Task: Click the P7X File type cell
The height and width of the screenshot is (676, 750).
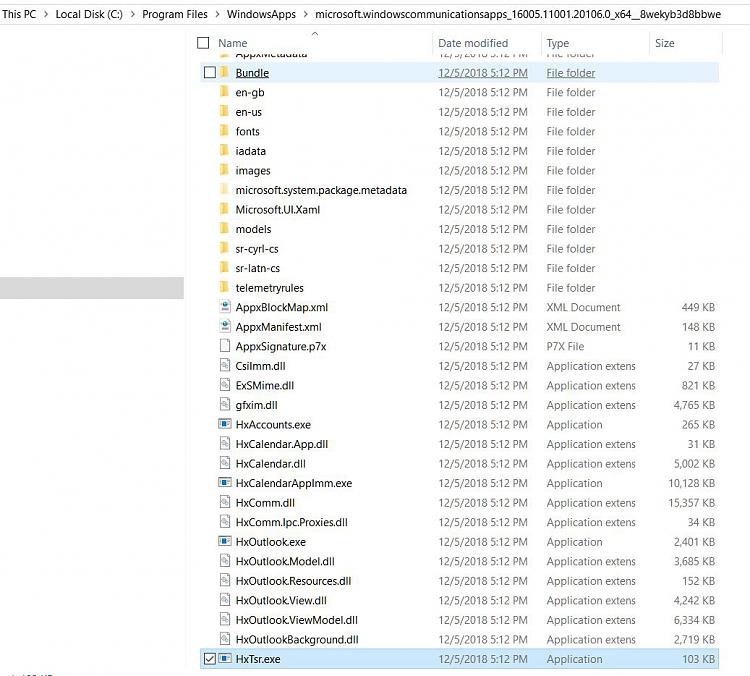Action: pos(565,346)
